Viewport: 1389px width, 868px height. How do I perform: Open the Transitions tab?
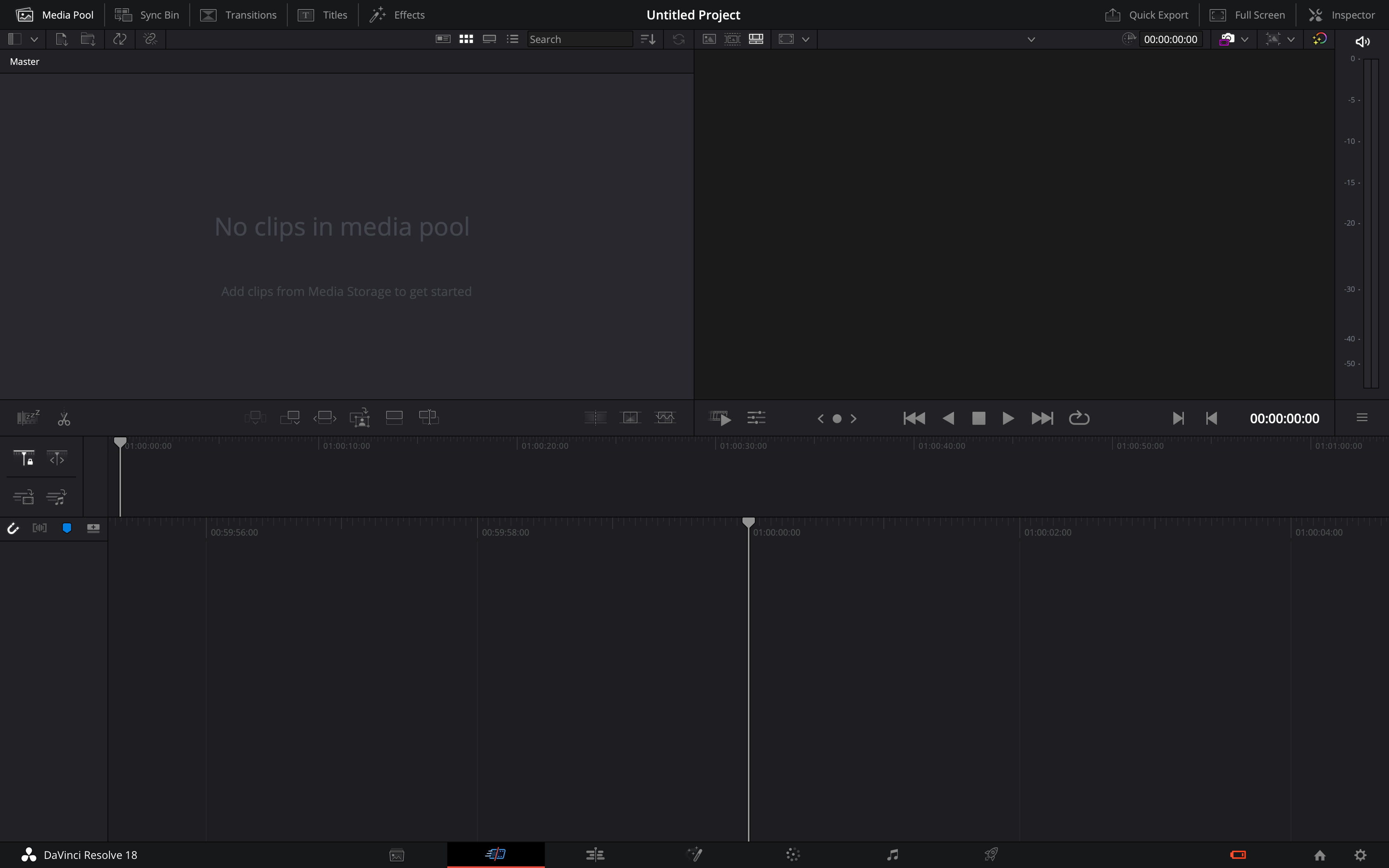238,15
